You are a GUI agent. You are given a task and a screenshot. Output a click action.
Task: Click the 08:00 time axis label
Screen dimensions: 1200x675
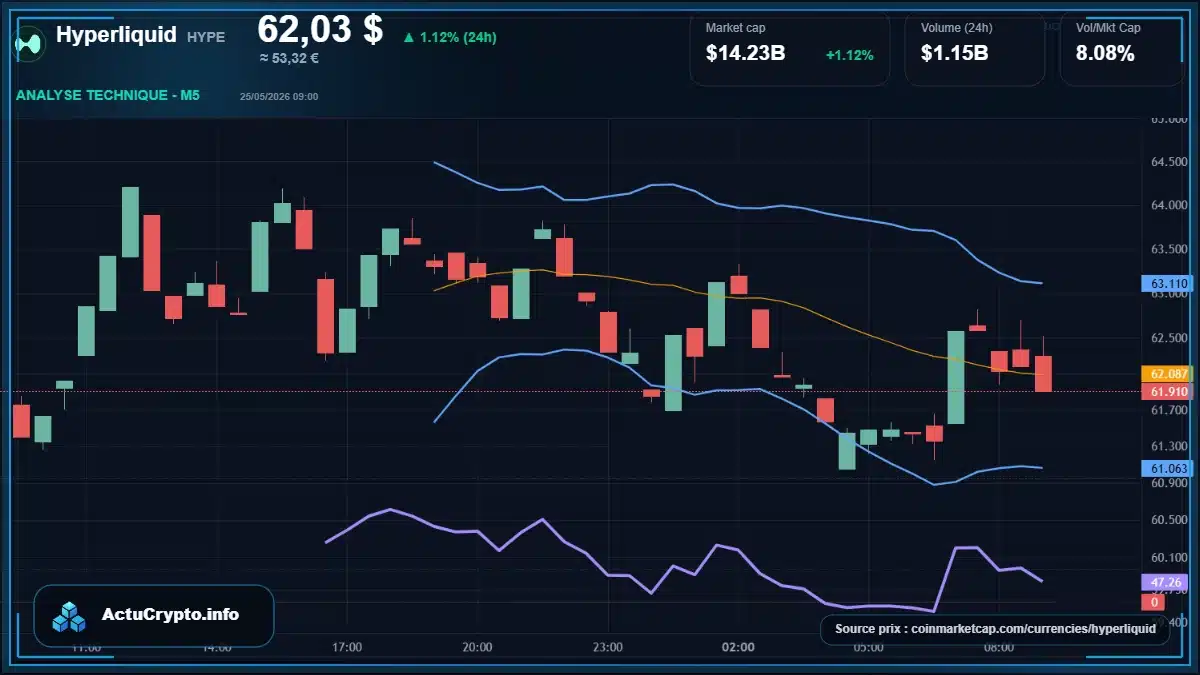coord(998,647)
